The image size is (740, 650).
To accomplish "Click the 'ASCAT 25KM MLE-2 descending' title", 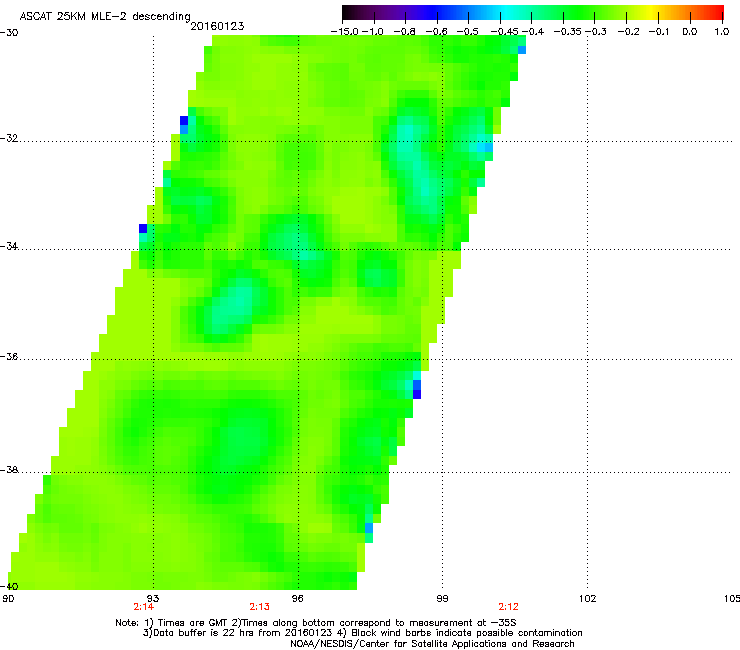I will [105, 17].
